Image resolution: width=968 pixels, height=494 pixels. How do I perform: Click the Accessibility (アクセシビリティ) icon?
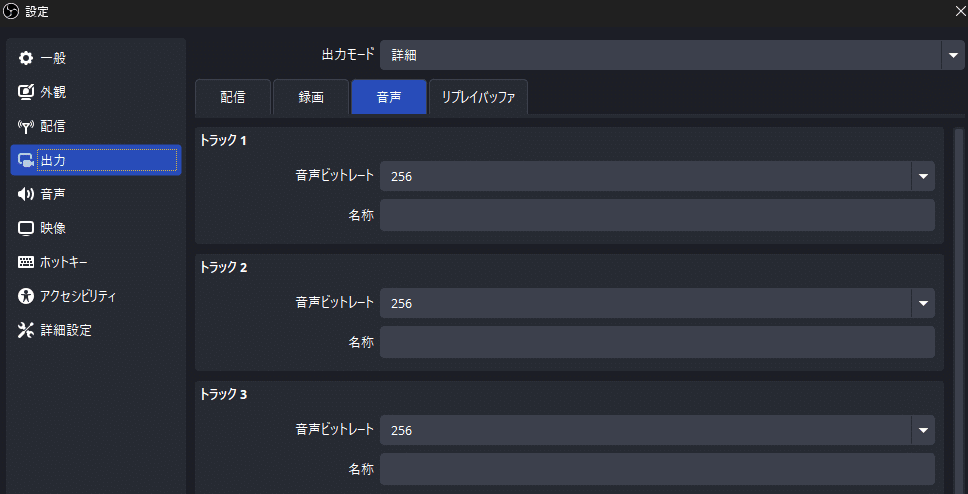(26, 296)
